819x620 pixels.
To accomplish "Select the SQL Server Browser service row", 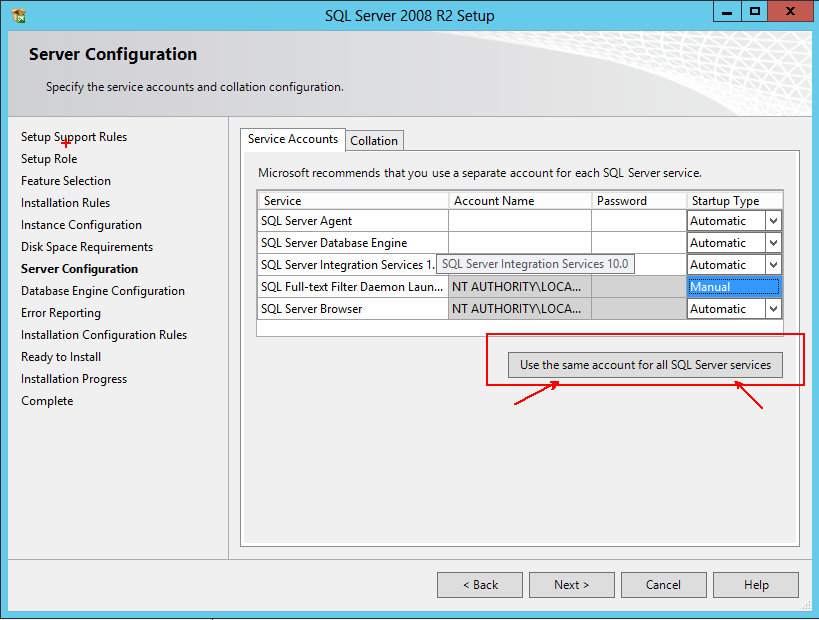I will coord(353,309).
